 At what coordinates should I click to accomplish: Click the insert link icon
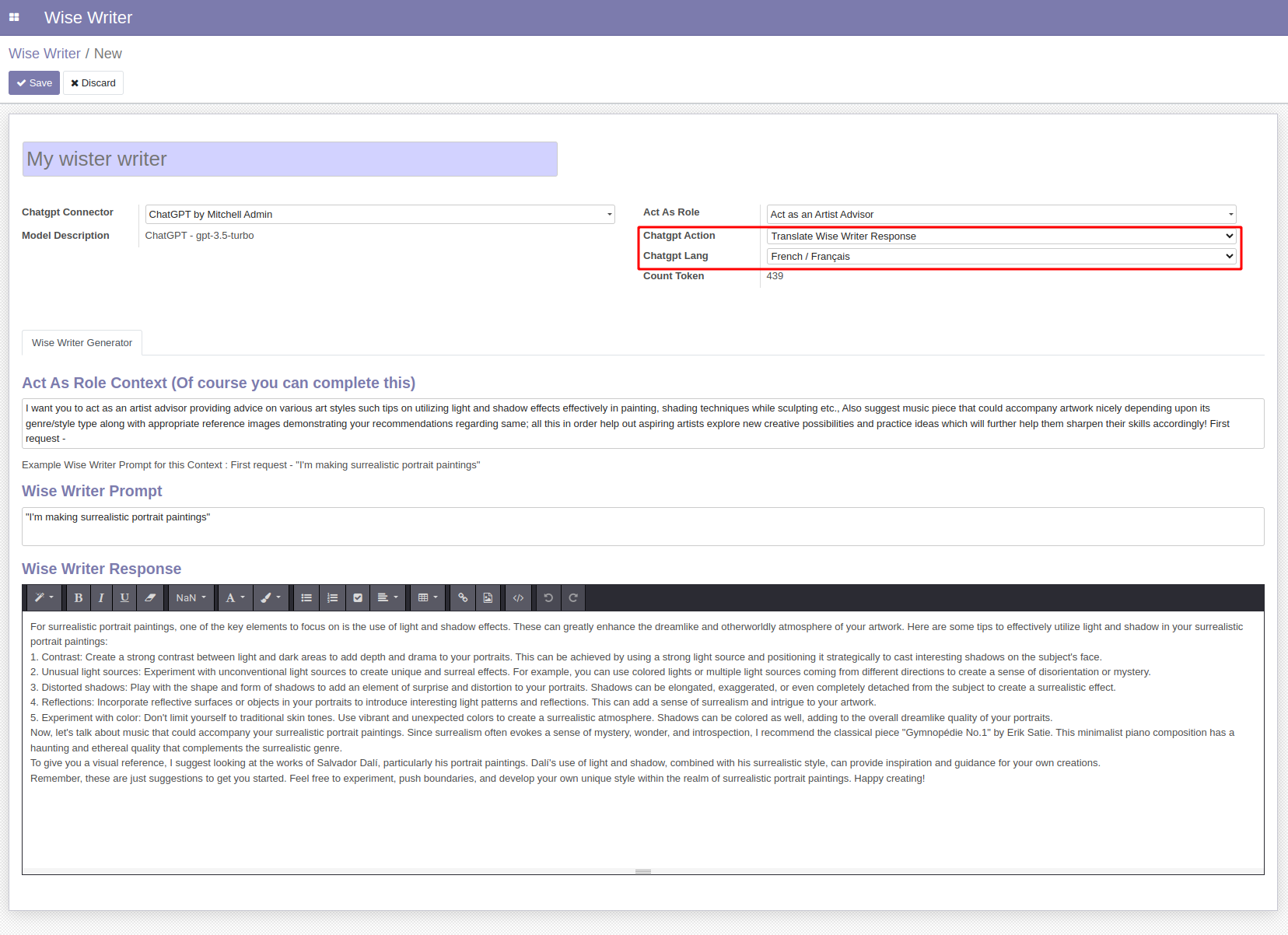tap(463, 597)
